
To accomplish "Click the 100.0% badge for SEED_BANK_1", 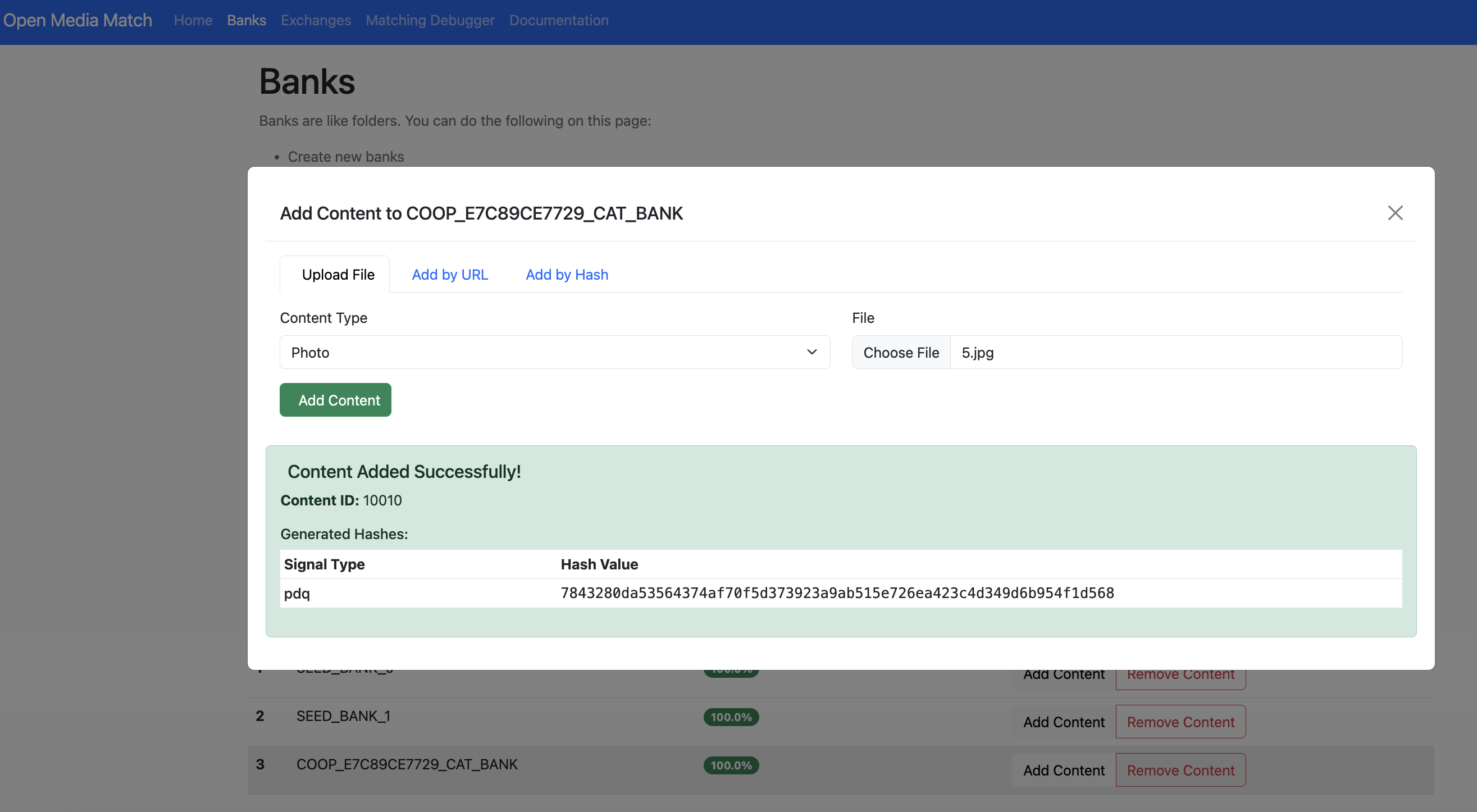I will click(x=730, y=717).
